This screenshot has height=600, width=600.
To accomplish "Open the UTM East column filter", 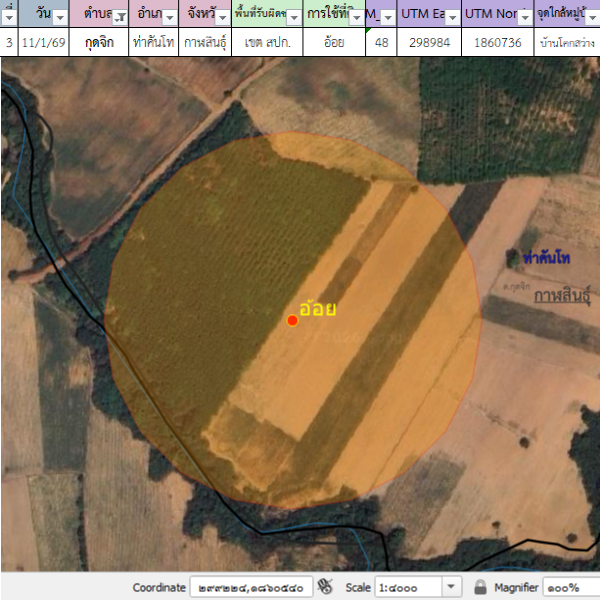I will pos(452,17).
